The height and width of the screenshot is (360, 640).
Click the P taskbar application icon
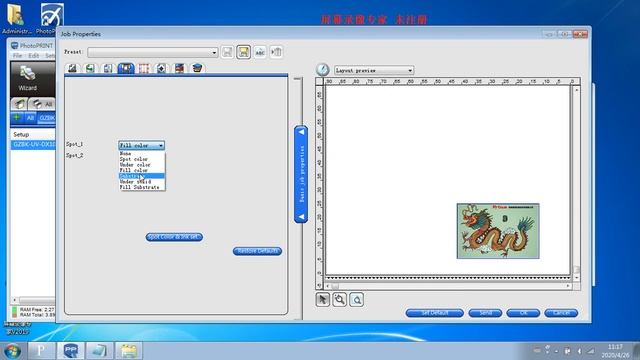coord(41,351)
